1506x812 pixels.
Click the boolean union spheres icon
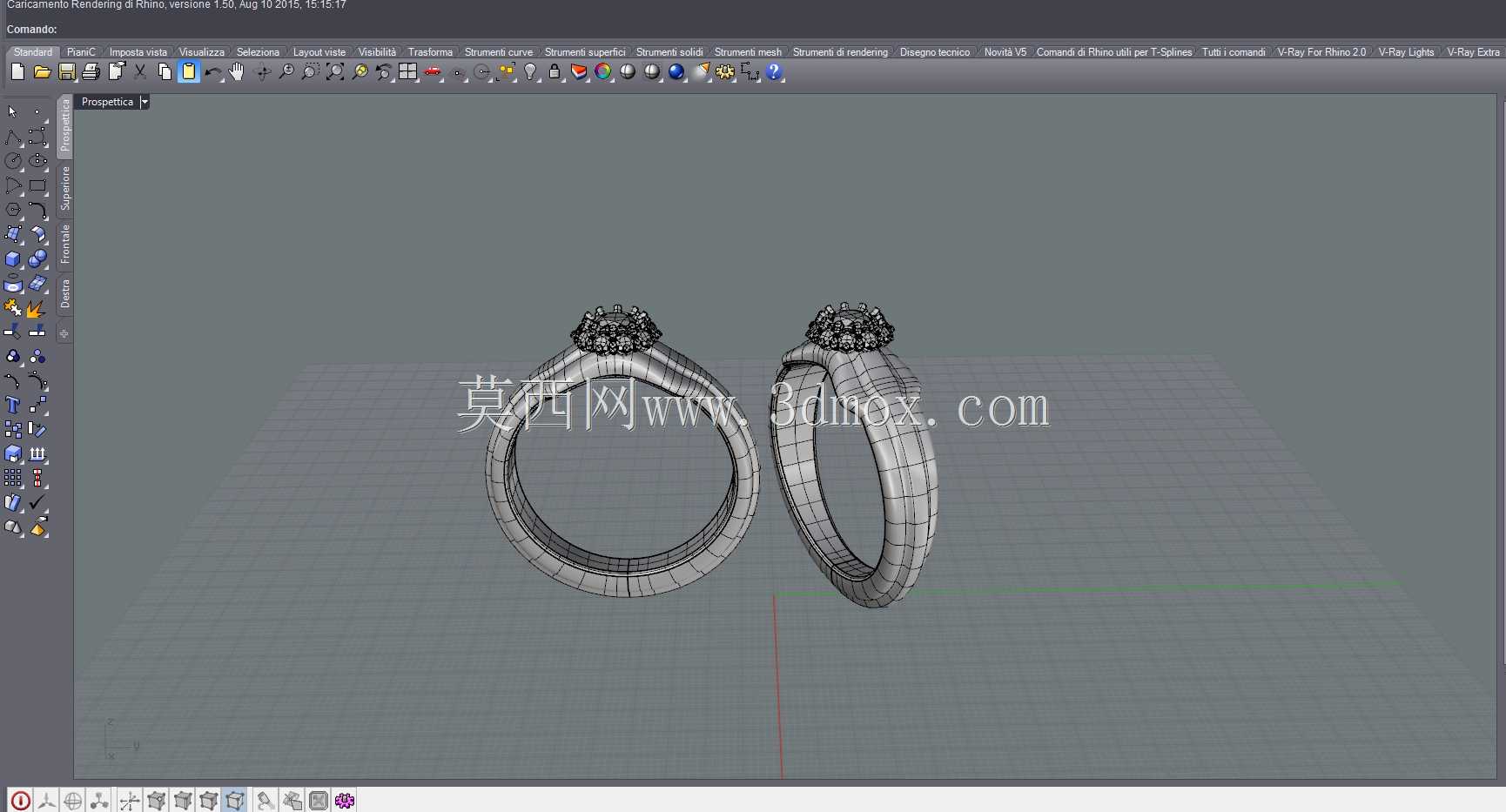point(37,258)
